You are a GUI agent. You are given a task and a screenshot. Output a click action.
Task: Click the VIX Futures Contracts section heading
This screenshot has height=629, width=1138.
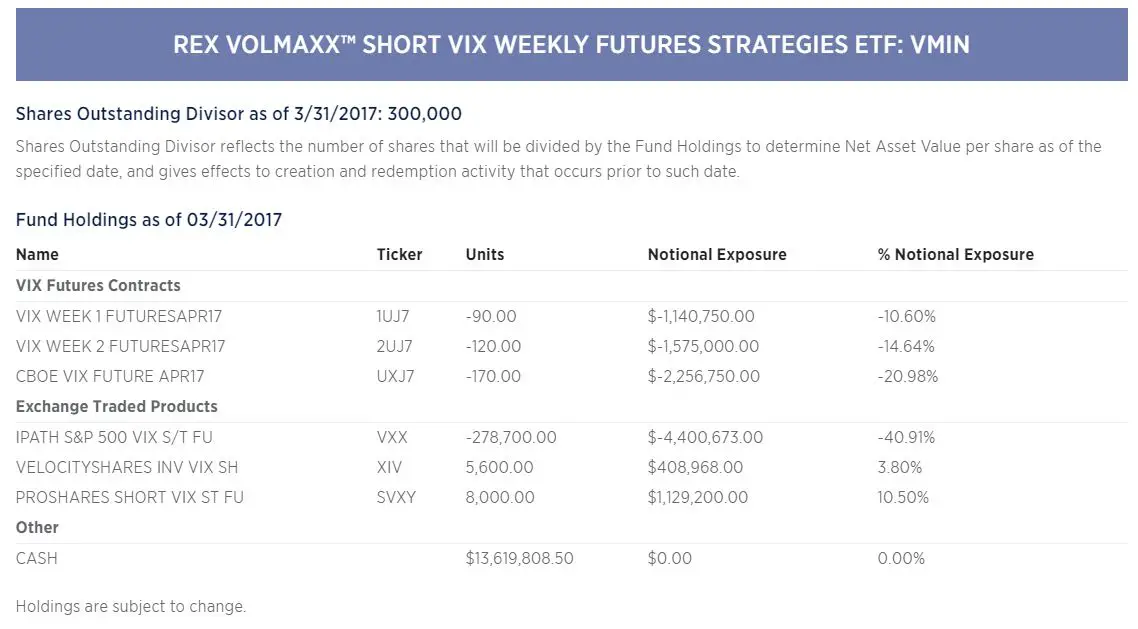coord(98,286)
